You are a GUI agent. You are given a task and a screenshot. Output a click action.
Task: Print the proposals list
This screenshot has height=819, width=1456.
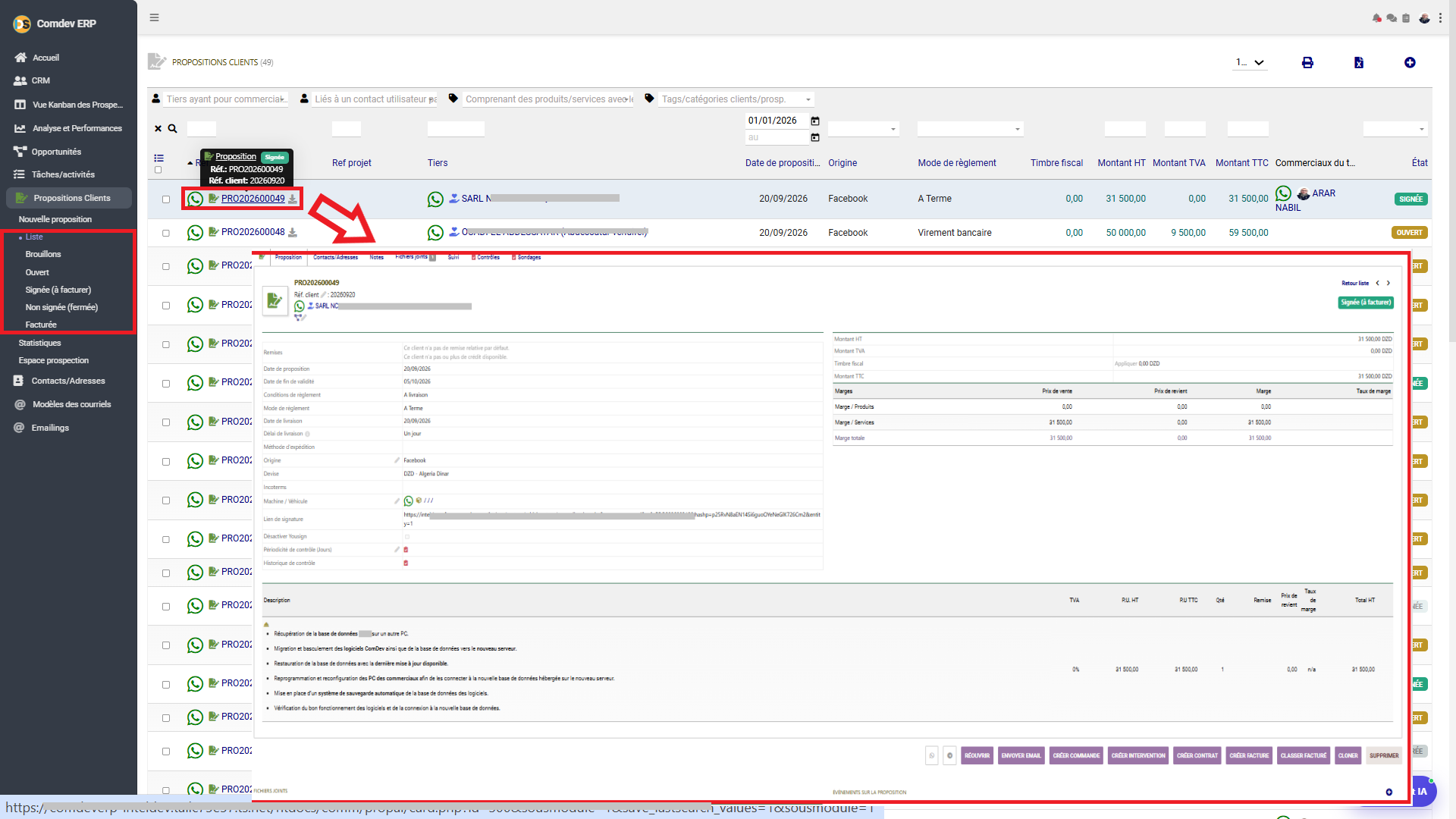click(x=1307, y=63)
